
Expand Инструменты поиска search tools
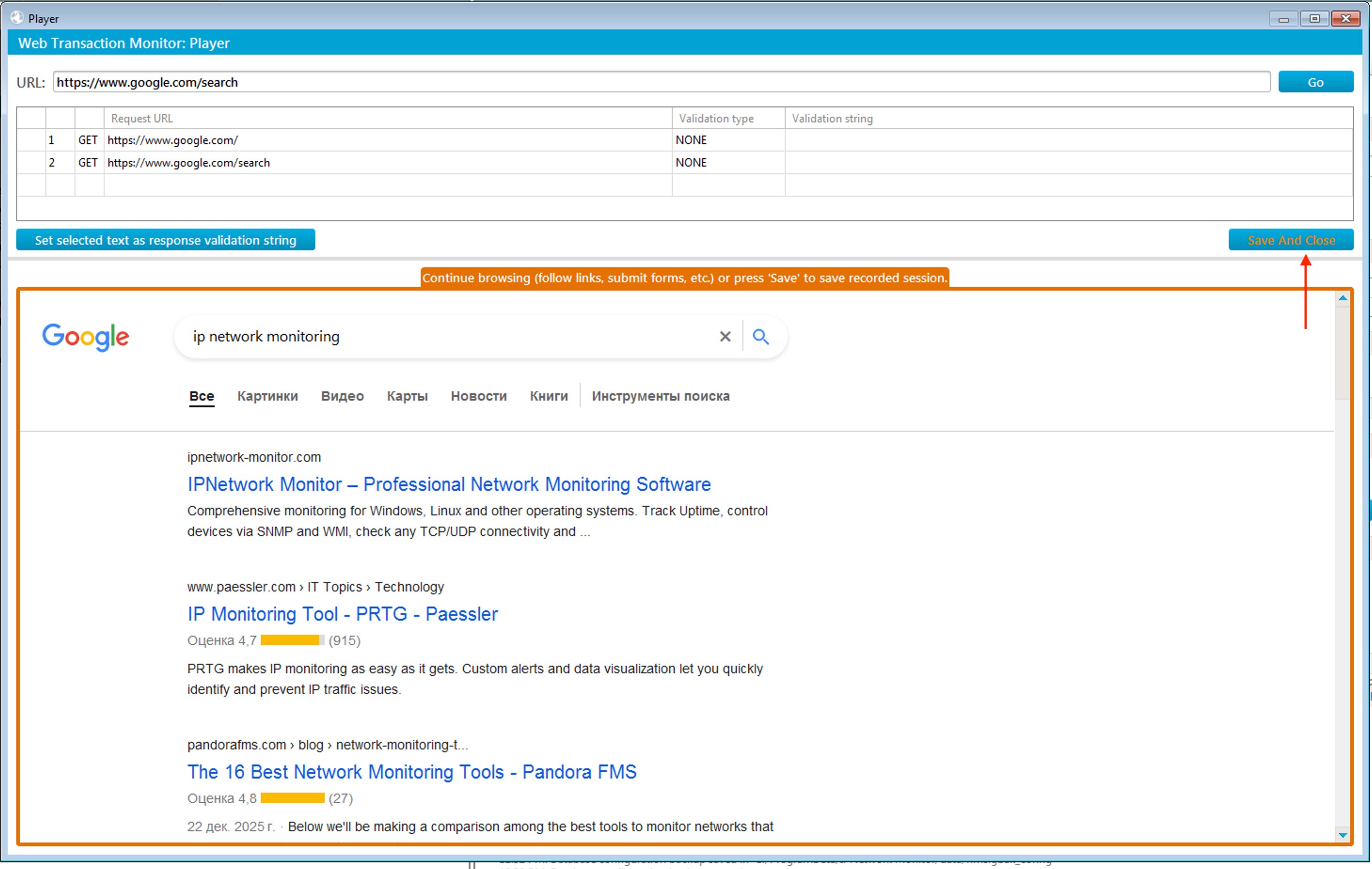661,396
